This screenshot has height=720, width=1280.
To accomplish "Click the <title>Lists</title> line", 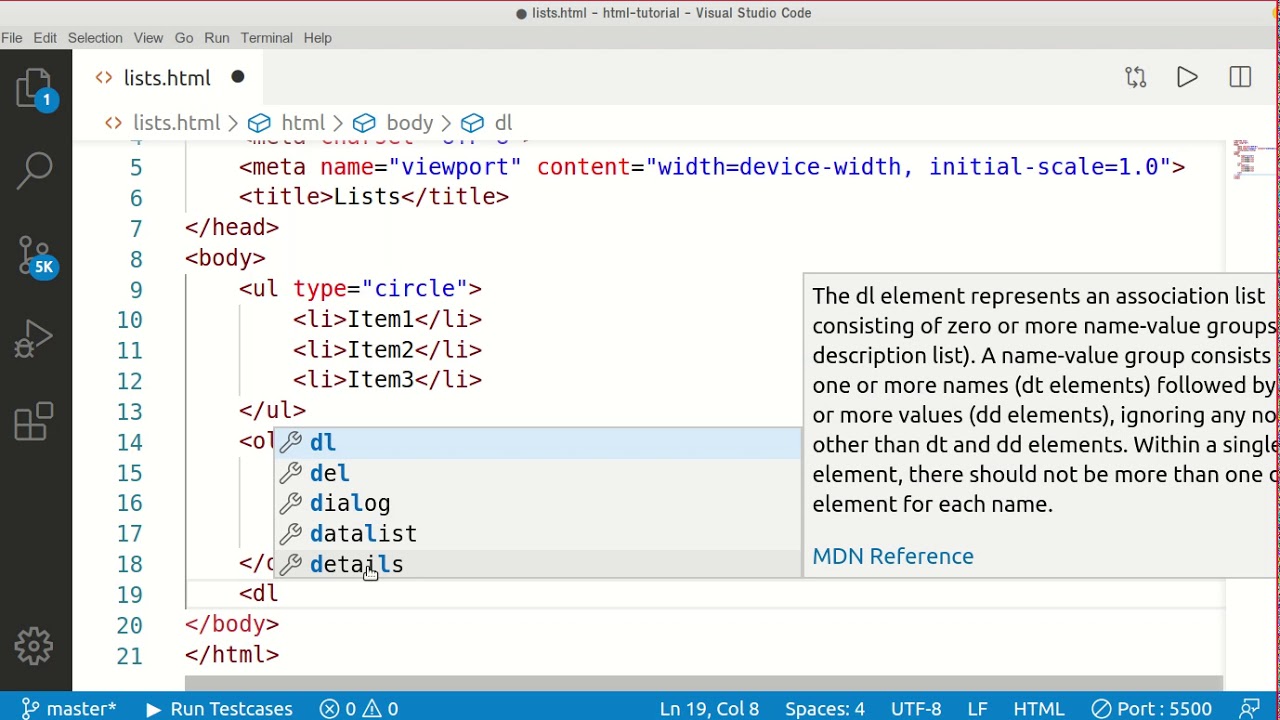I will click(x=374, y=197).
